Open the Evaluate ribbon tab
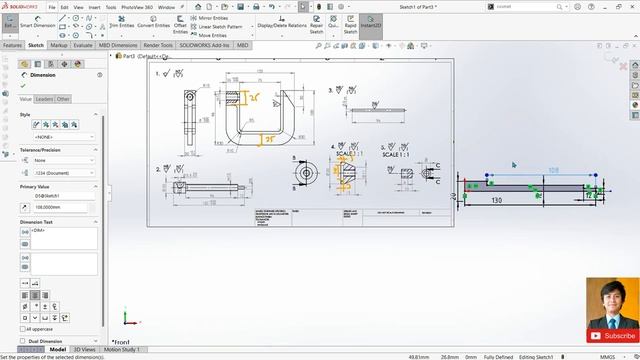This screenshot has height=360, width=640. pyautogui.click(x=83, y=45)
